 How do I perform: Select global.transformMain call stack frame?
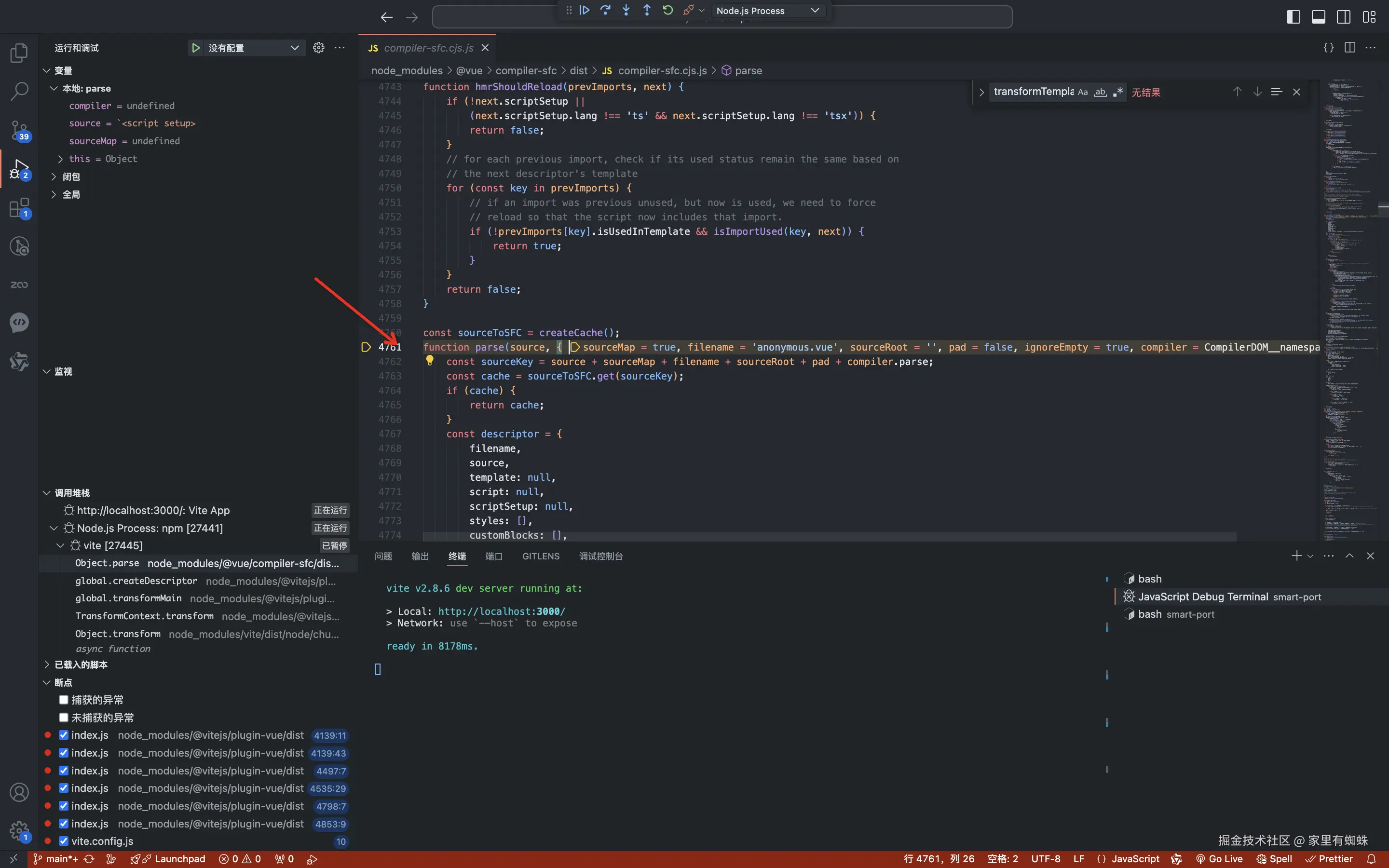pyautogui.click(x=129, y=598)
